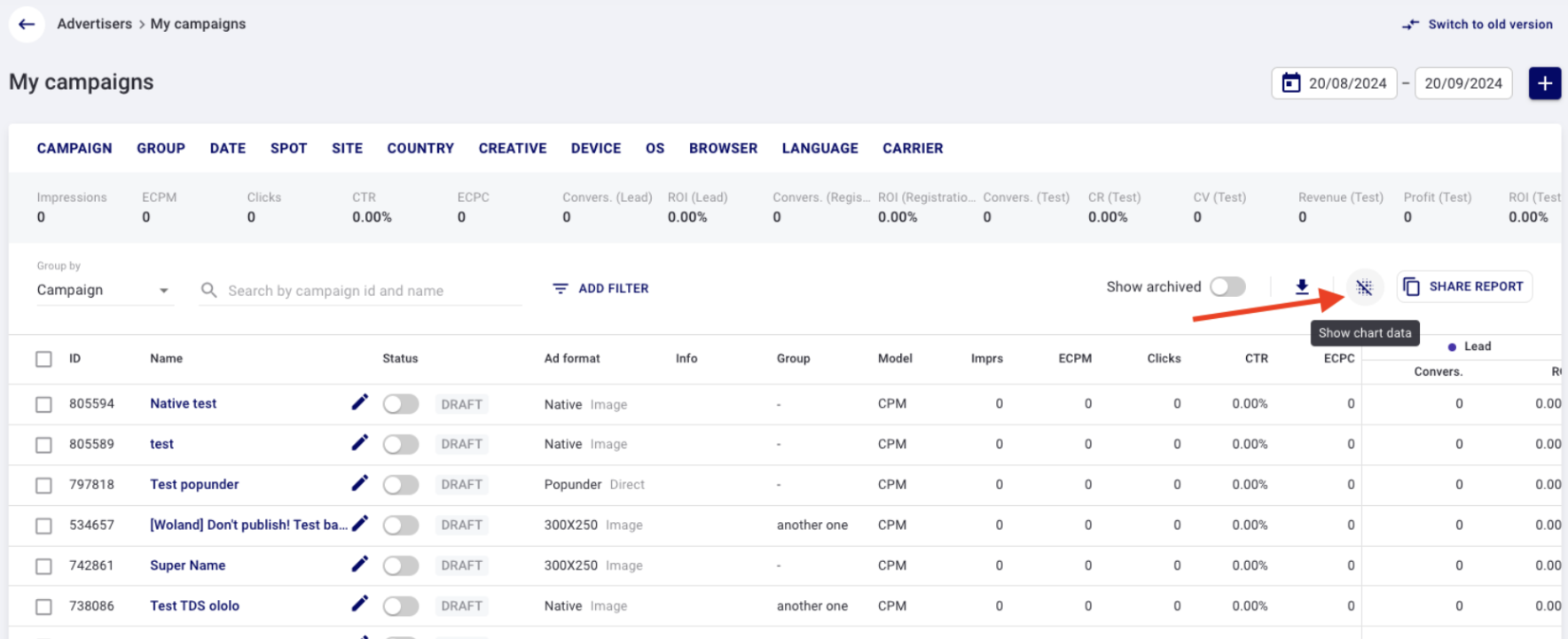Screen dimensions: 1568x639
Task: Focus the campaign id and name search field
Action: (361, 291)
